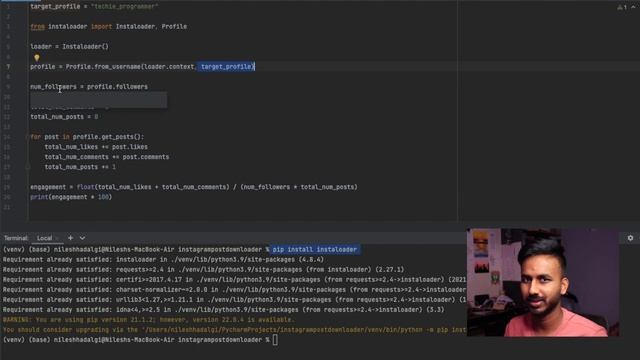This screenshot has width=640, height=360.
Task: Place cursor at terminal prompt
Action: [275, 340]
